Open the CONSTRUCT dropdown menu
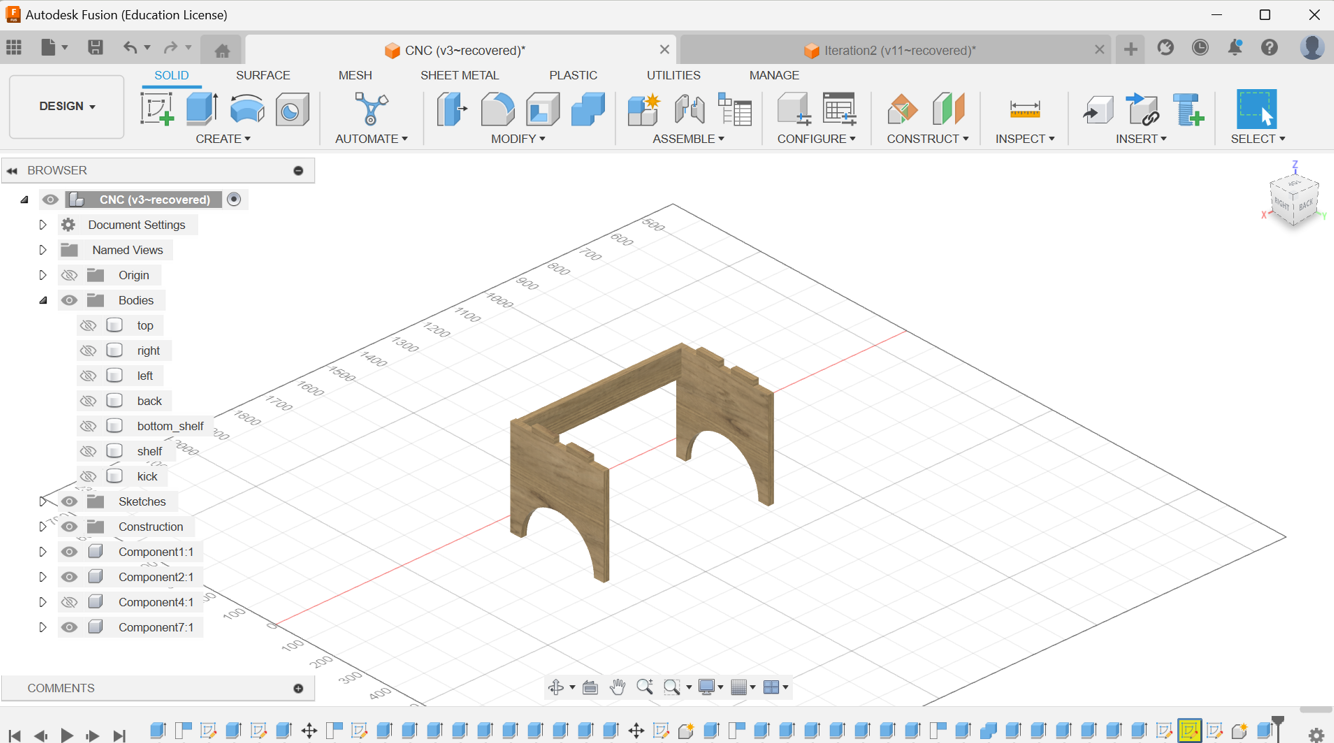This screenshot has height=743, width=1334. pos(927,139)
